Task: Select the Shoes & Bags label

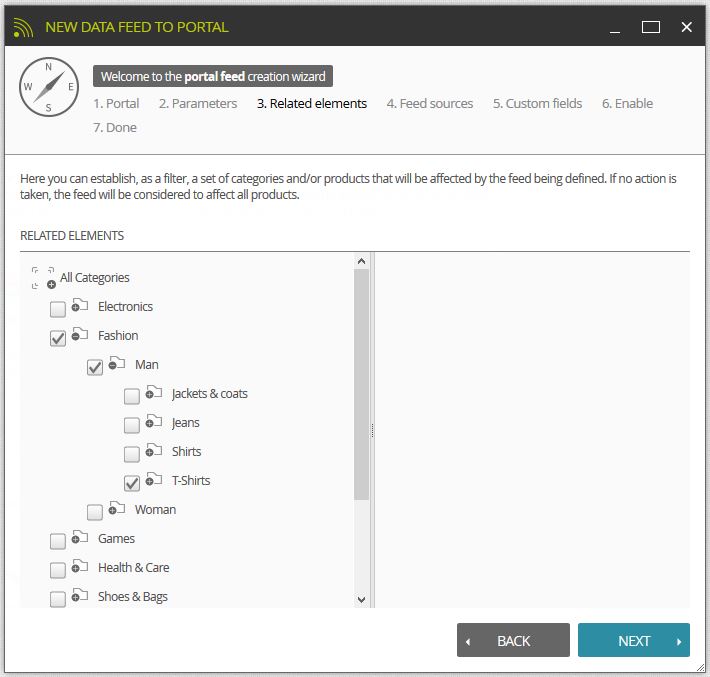Action: [133, 596]
